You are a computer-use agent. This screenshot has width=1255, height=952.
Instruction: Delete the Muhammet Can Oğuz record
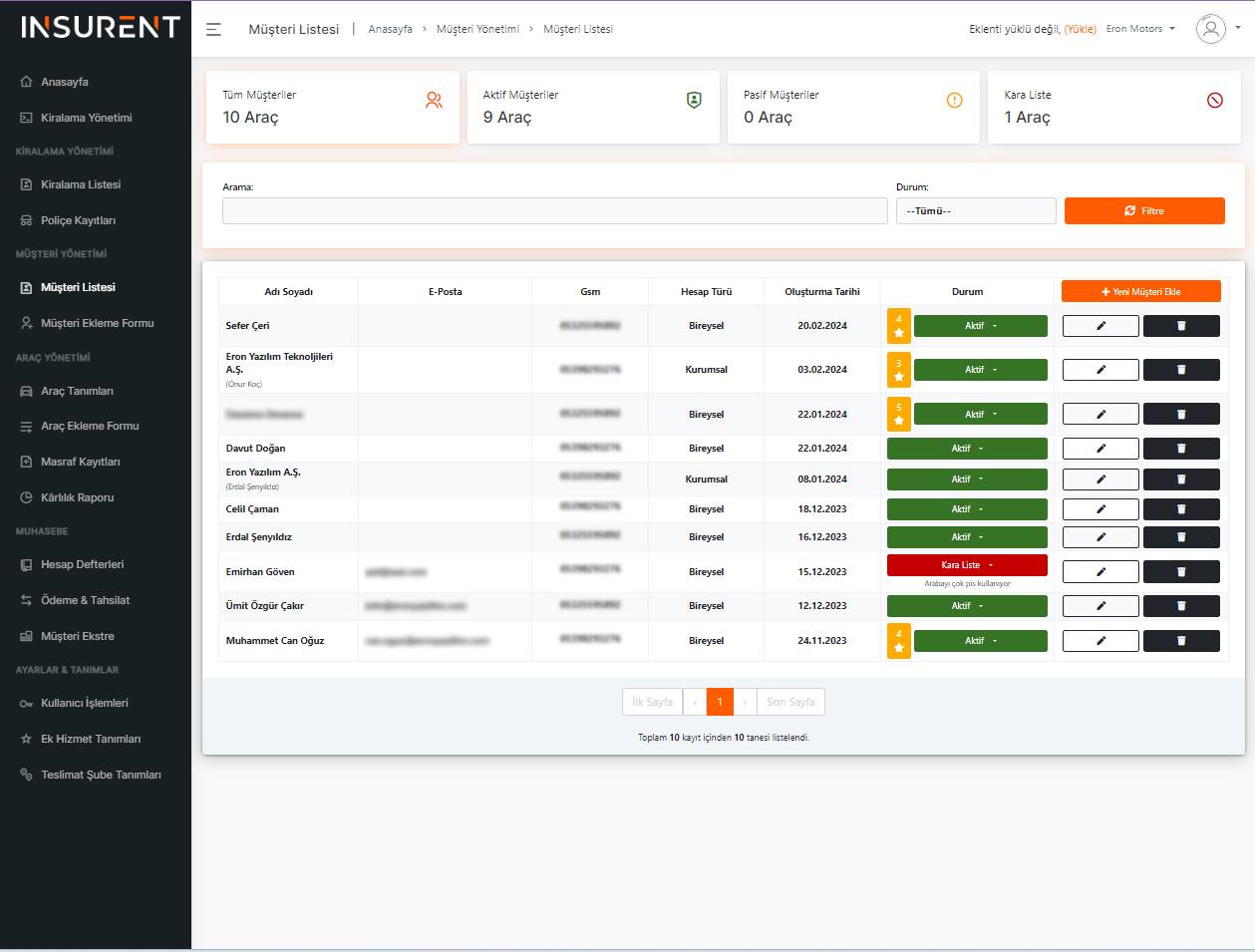[1181, 641]
